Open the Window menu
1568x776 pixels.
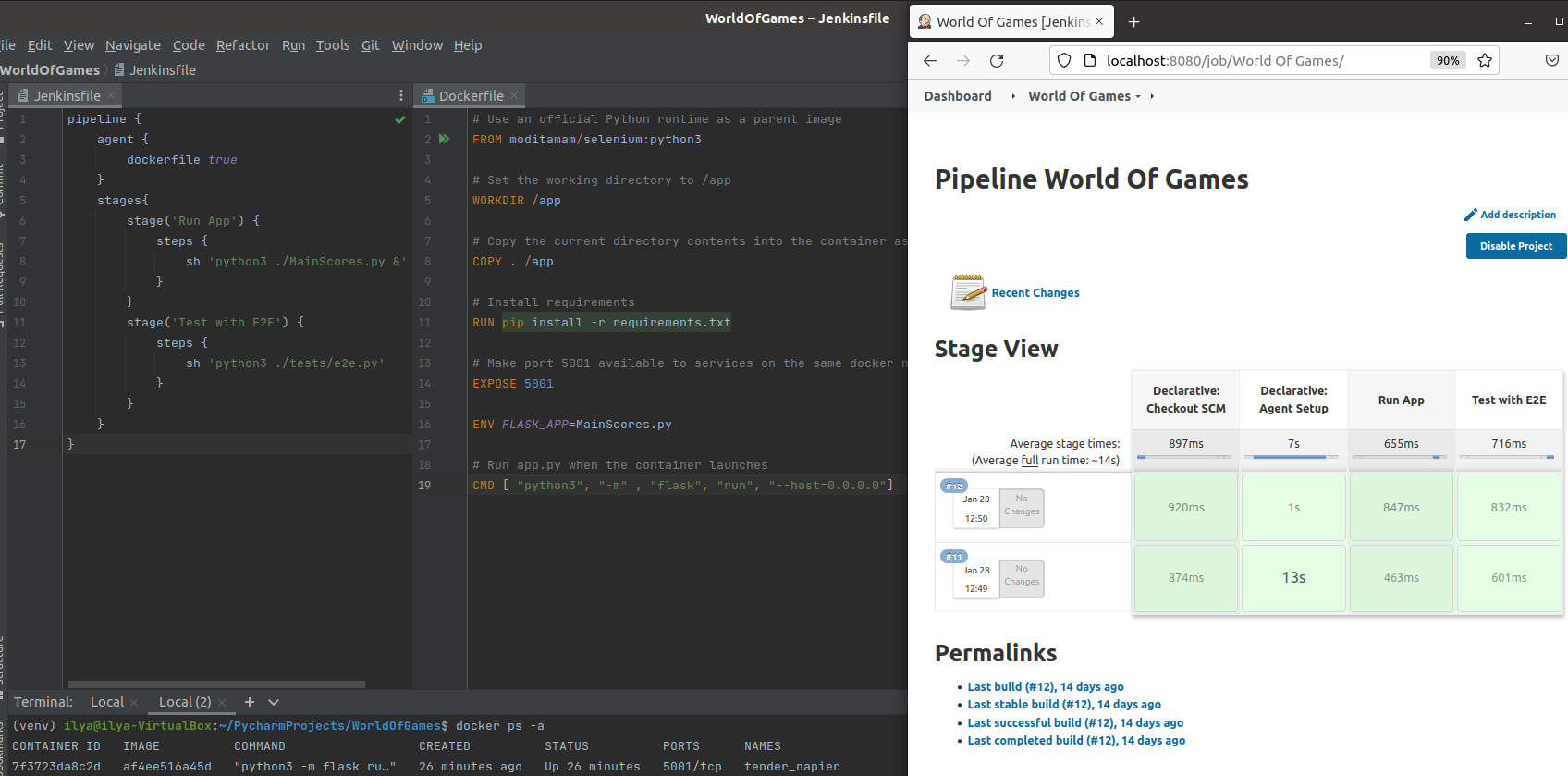click(x=417, y=45)
